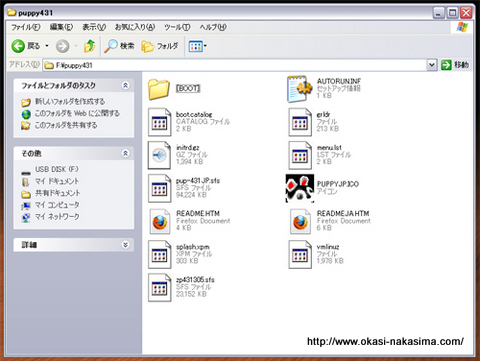Click the My Computer icon in sidebar
480x361 pixels.
[x=26, y=206]
